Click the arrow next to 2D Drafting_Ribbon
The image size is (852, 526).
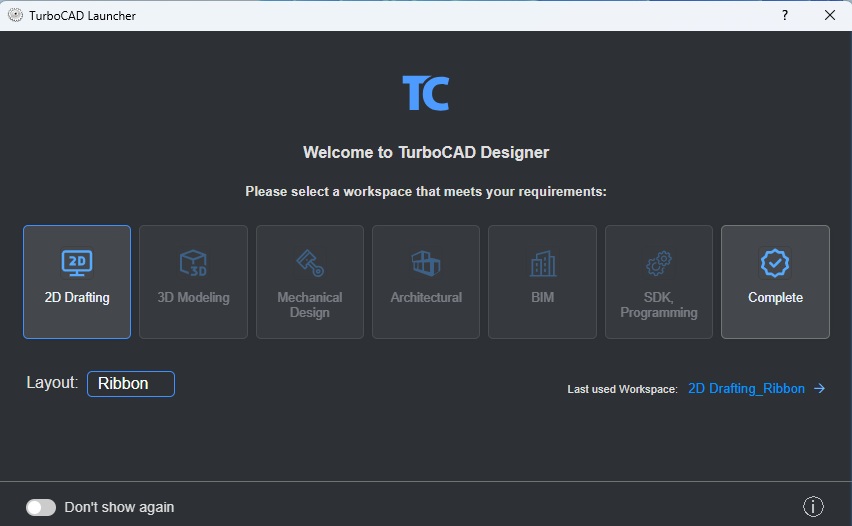click(x=819, y=389)
